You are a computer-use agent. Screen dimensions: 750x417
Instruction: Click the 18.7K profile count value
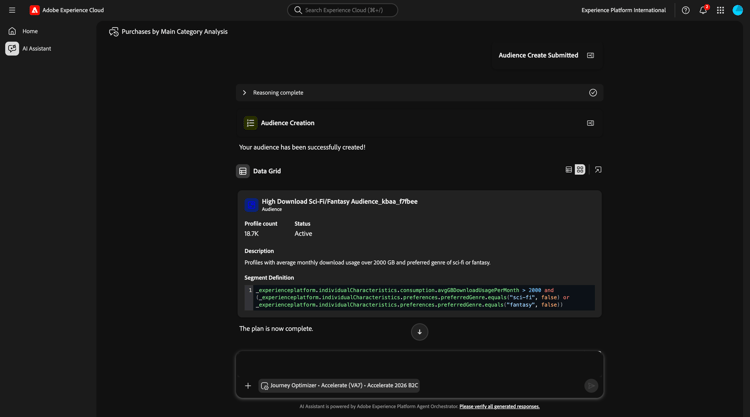pos(252,234)
